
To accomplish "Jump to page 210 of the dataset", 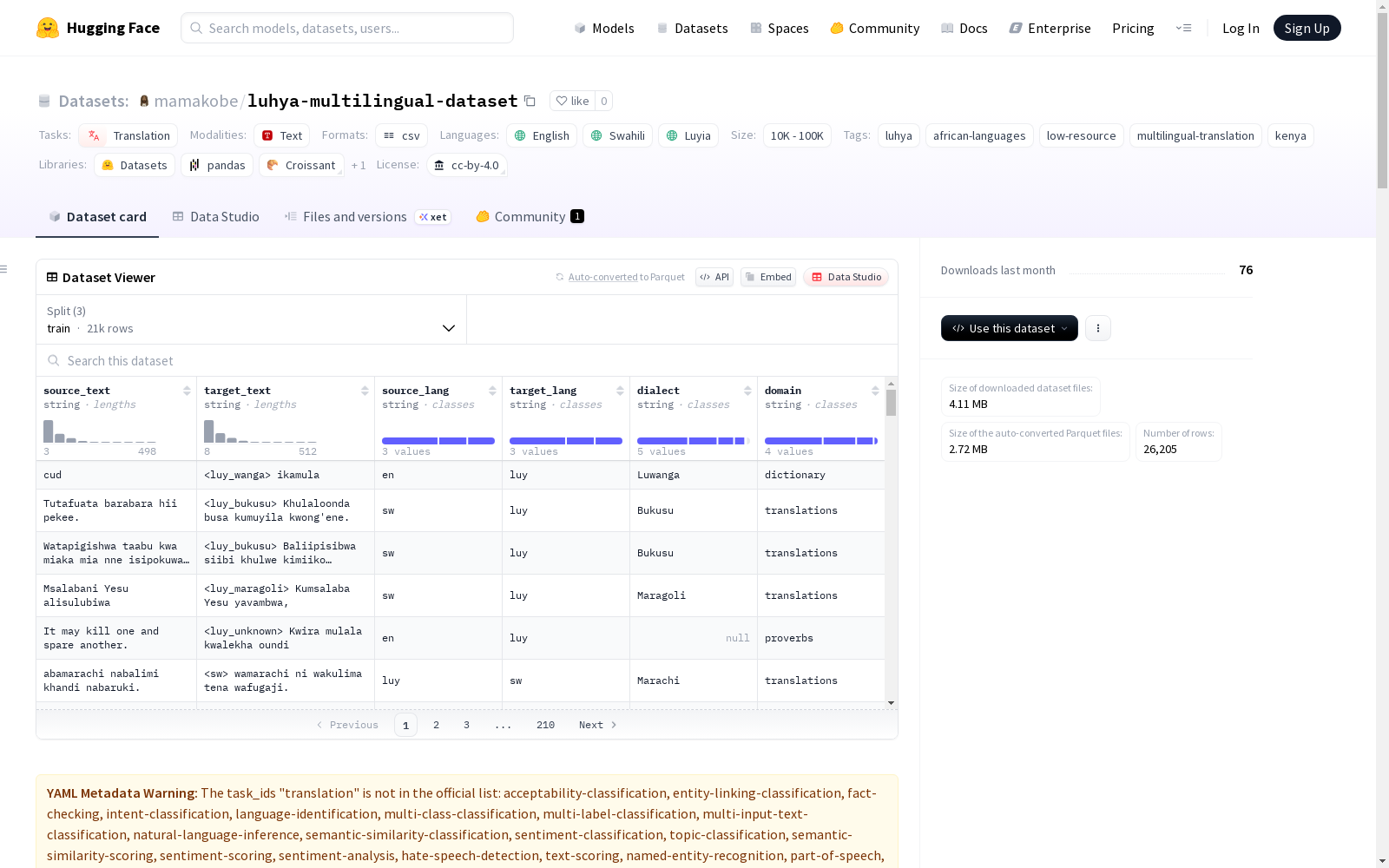I will click(545, 725).
